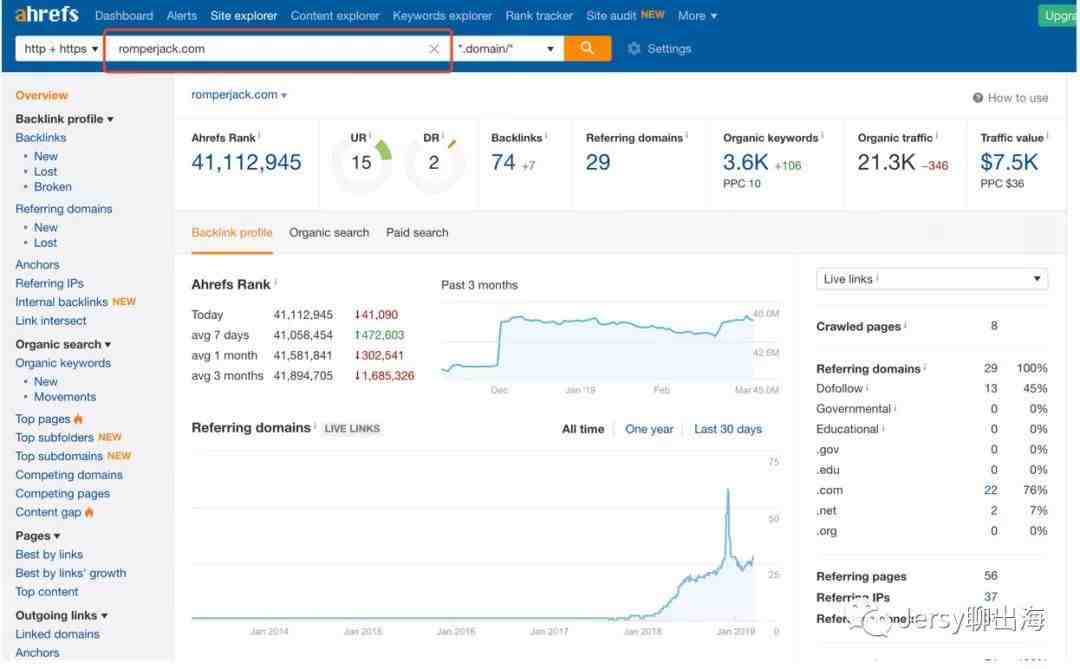Expand the More menu
Image resolution: width=1080 pixels, height=669 pixels.
pyautogui.click(x=697, y=15)
